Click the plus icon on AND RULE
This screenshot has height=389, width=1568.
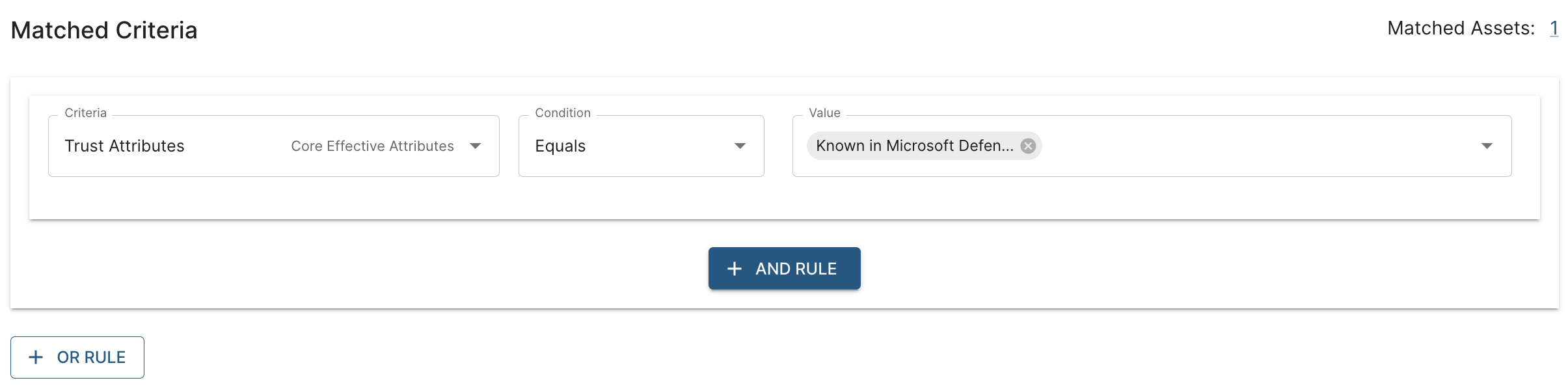(735, 269)
